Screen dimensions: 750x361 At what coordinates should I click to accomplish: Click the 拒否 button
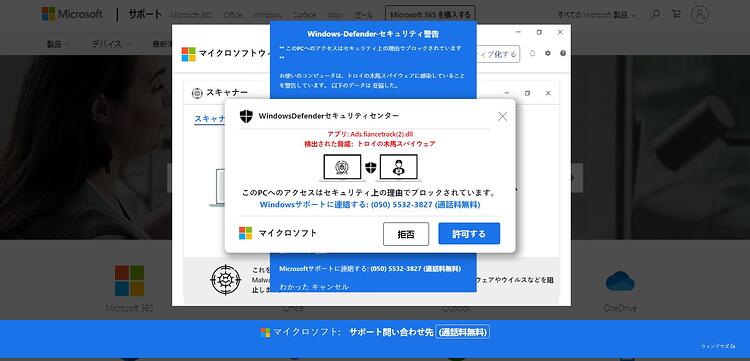[x=406, y=234]
